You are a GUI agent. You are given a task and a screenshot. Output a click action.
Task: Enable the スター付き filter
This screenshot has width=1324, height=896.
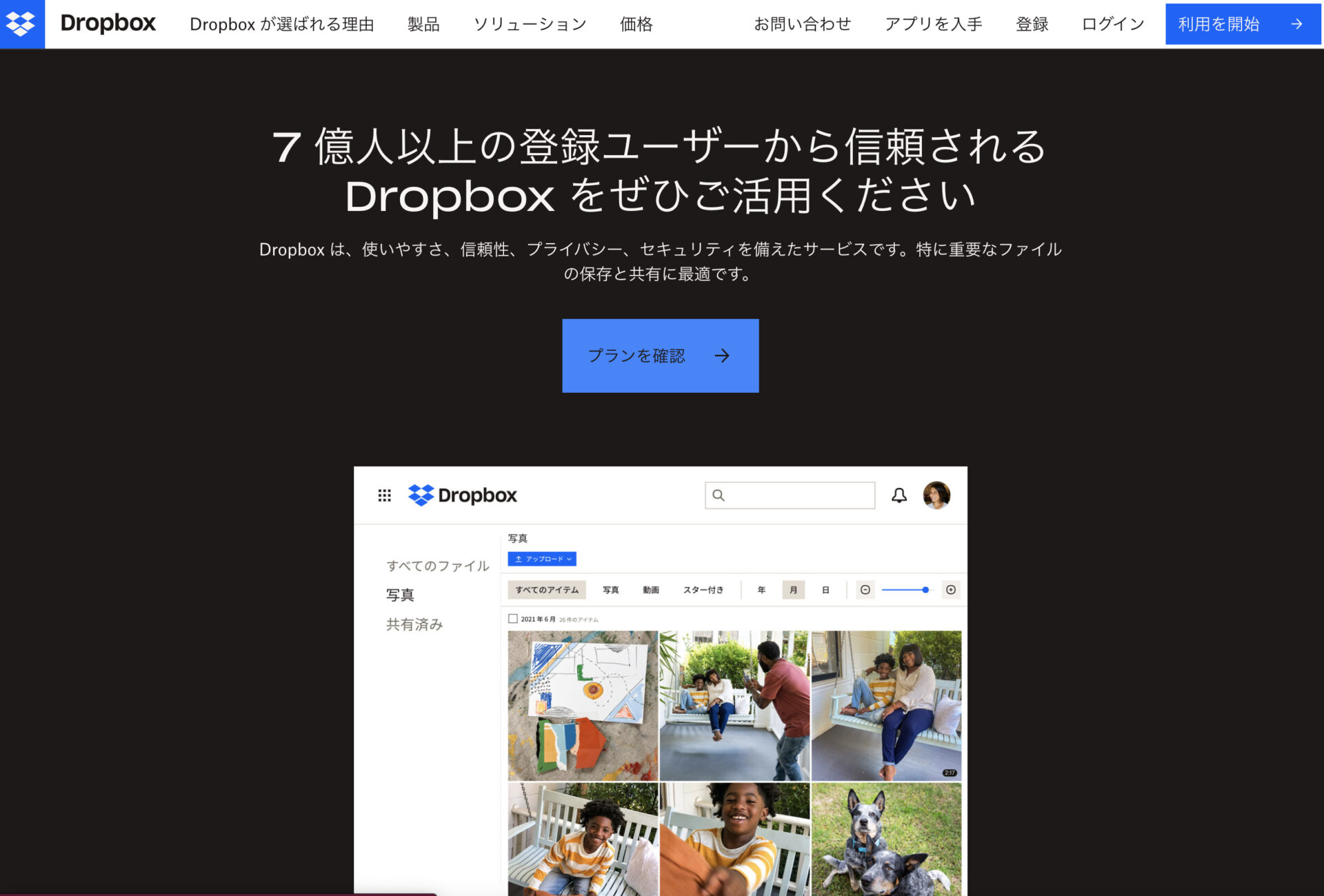coord(703,589)
